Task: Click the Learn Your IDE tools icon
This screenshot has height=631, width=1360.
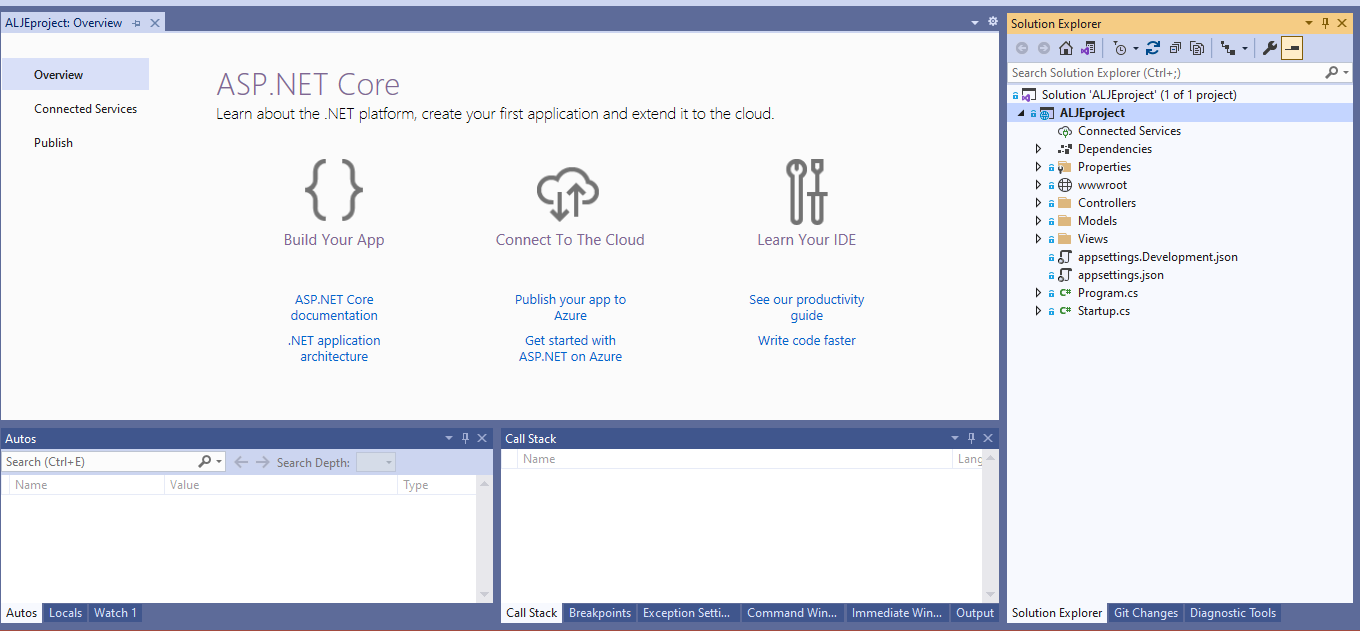Action: 806,191
